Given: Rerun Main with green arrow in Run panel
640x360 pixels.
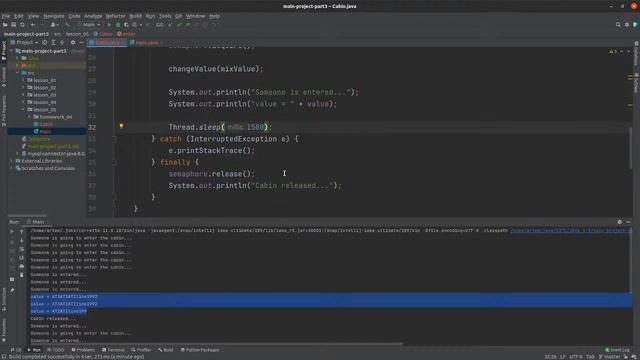Looking at the screenshot, I should point(12,231).
